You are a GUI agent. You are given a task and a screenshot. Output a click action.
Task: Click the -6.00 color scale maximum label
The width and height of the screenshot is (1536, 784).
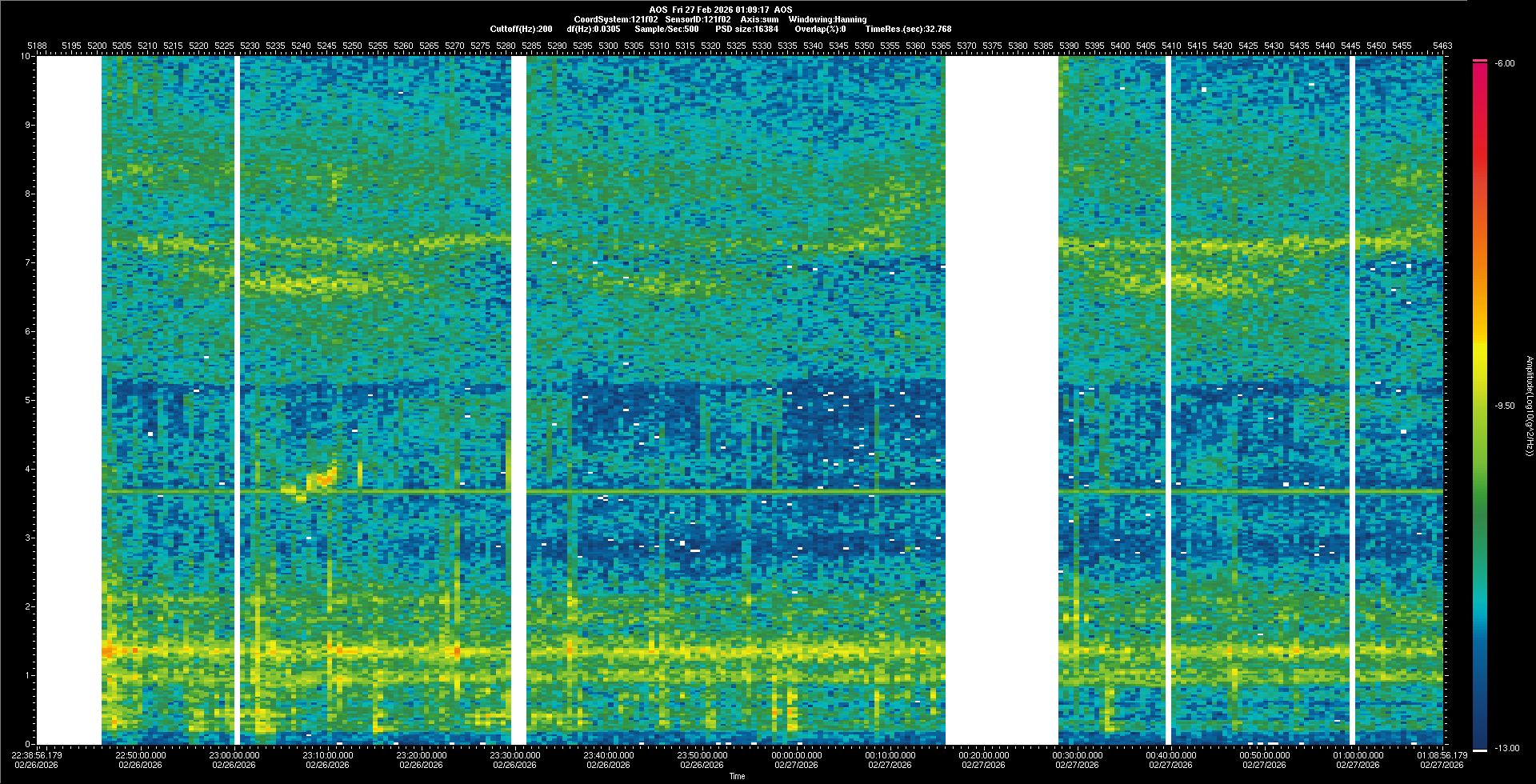point(1504,63)
